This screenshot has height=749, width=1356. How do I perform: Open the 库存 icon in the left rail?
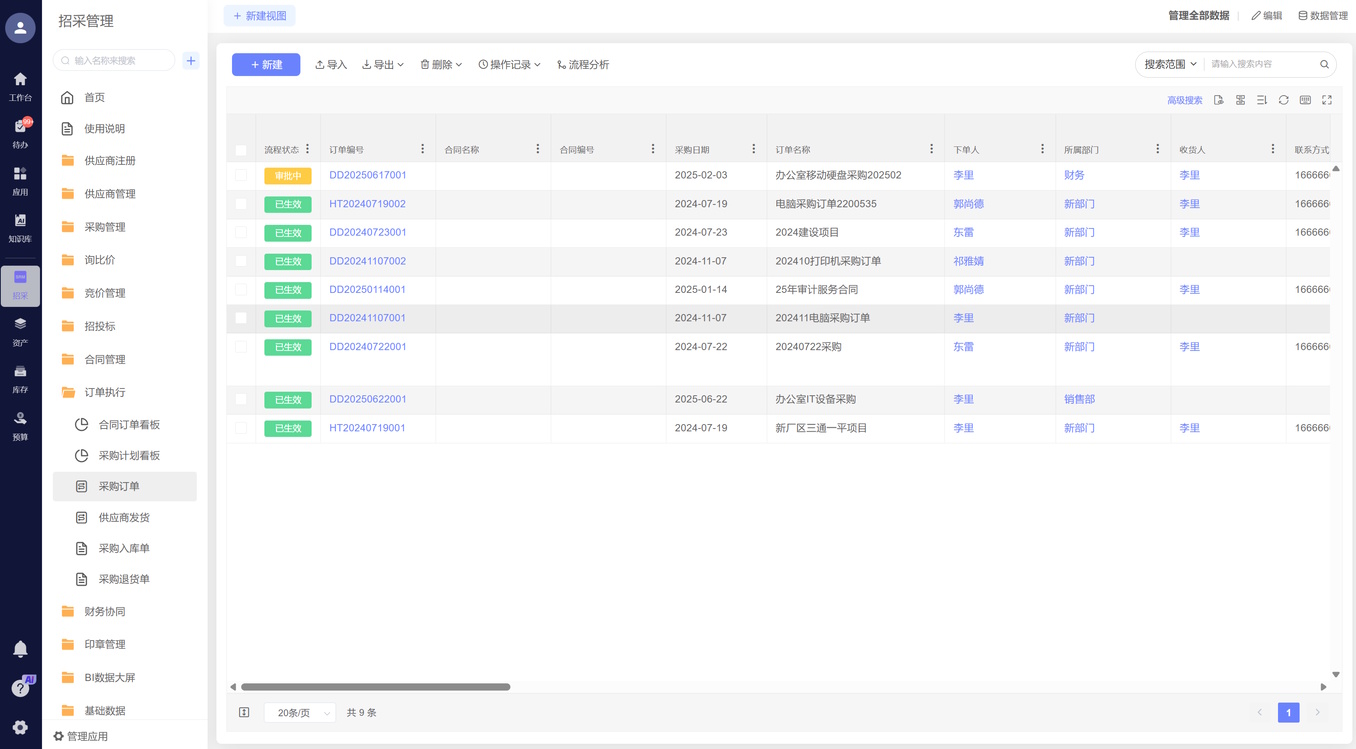point(20,378)
